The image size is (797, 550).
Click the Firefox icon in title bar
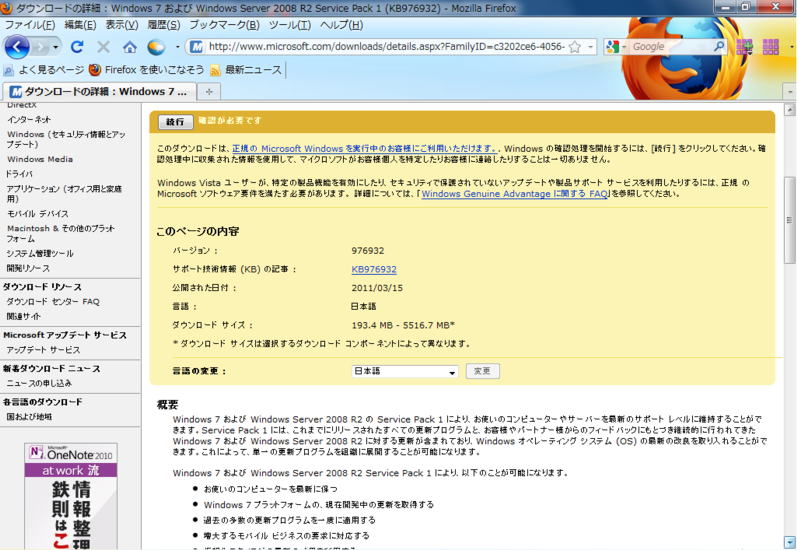click(7, 8)
